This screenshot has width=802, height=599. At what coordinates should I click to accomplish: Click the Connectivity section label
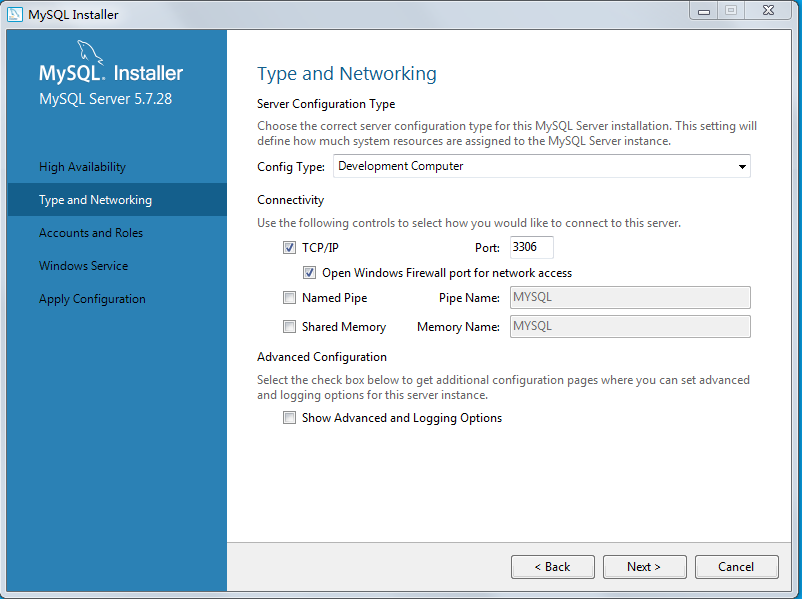tap(291, 200)
